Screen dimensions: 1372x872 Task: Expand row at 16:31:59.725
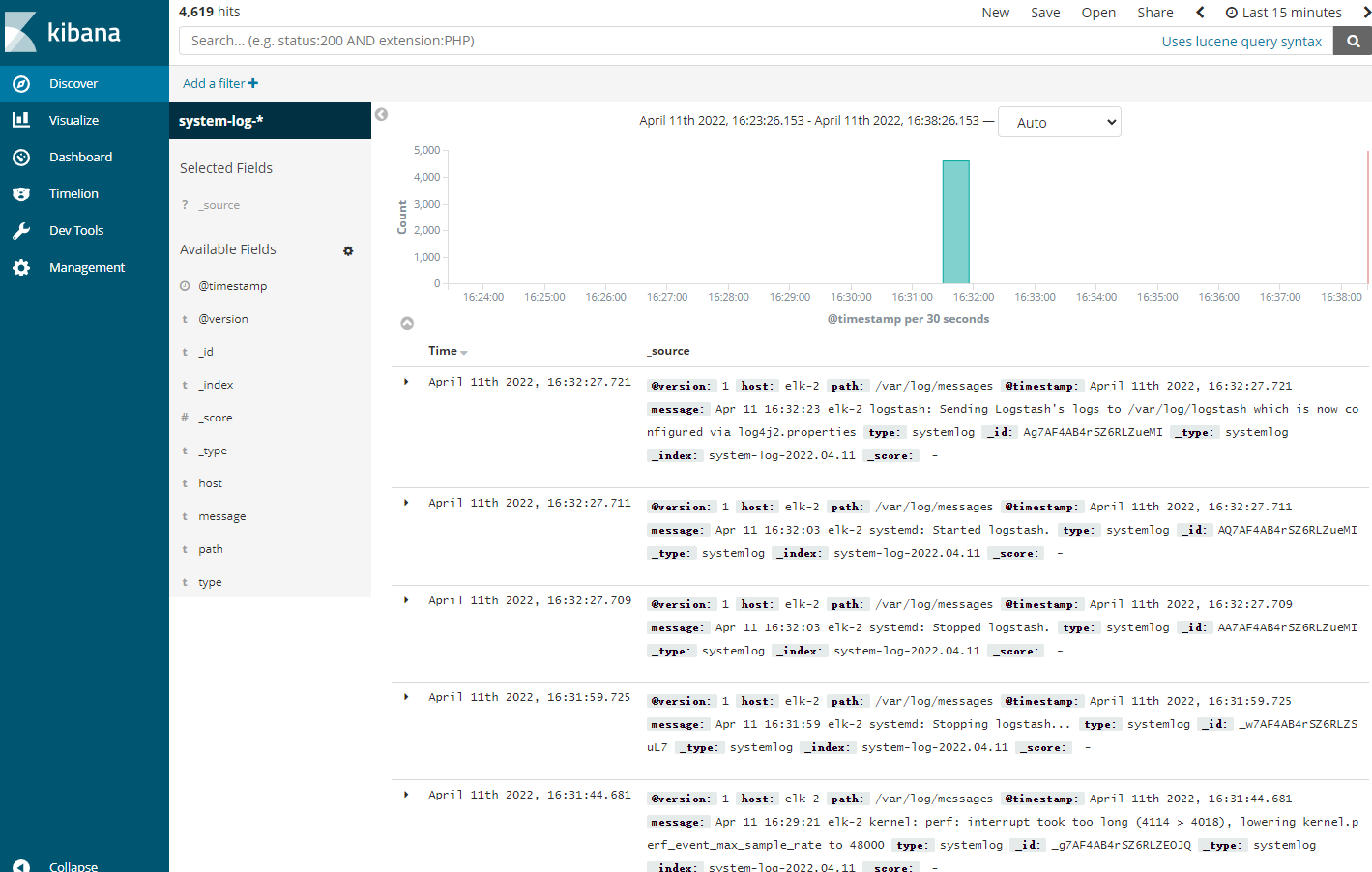coord(406,697)
